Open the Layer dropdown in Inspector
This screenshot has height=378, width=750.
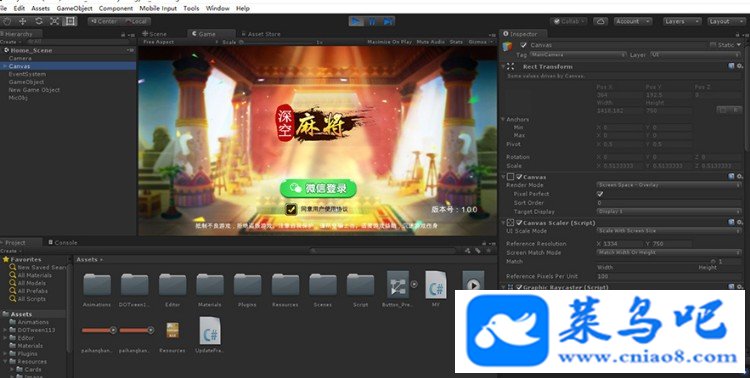point(695,55)
